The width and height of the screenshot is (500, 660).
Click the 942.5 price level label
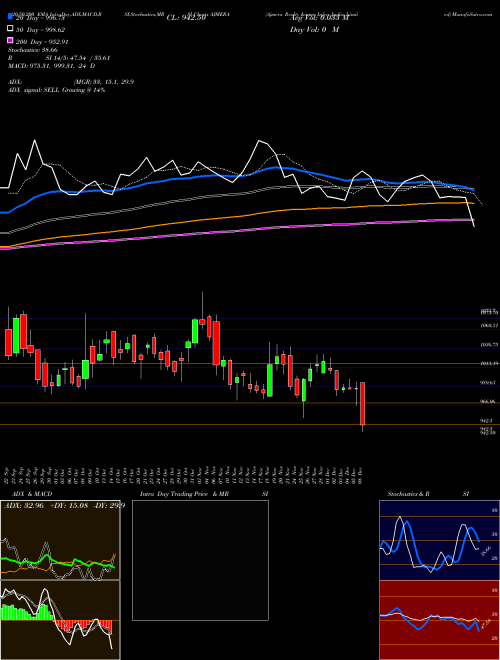(x=487, y=420)
